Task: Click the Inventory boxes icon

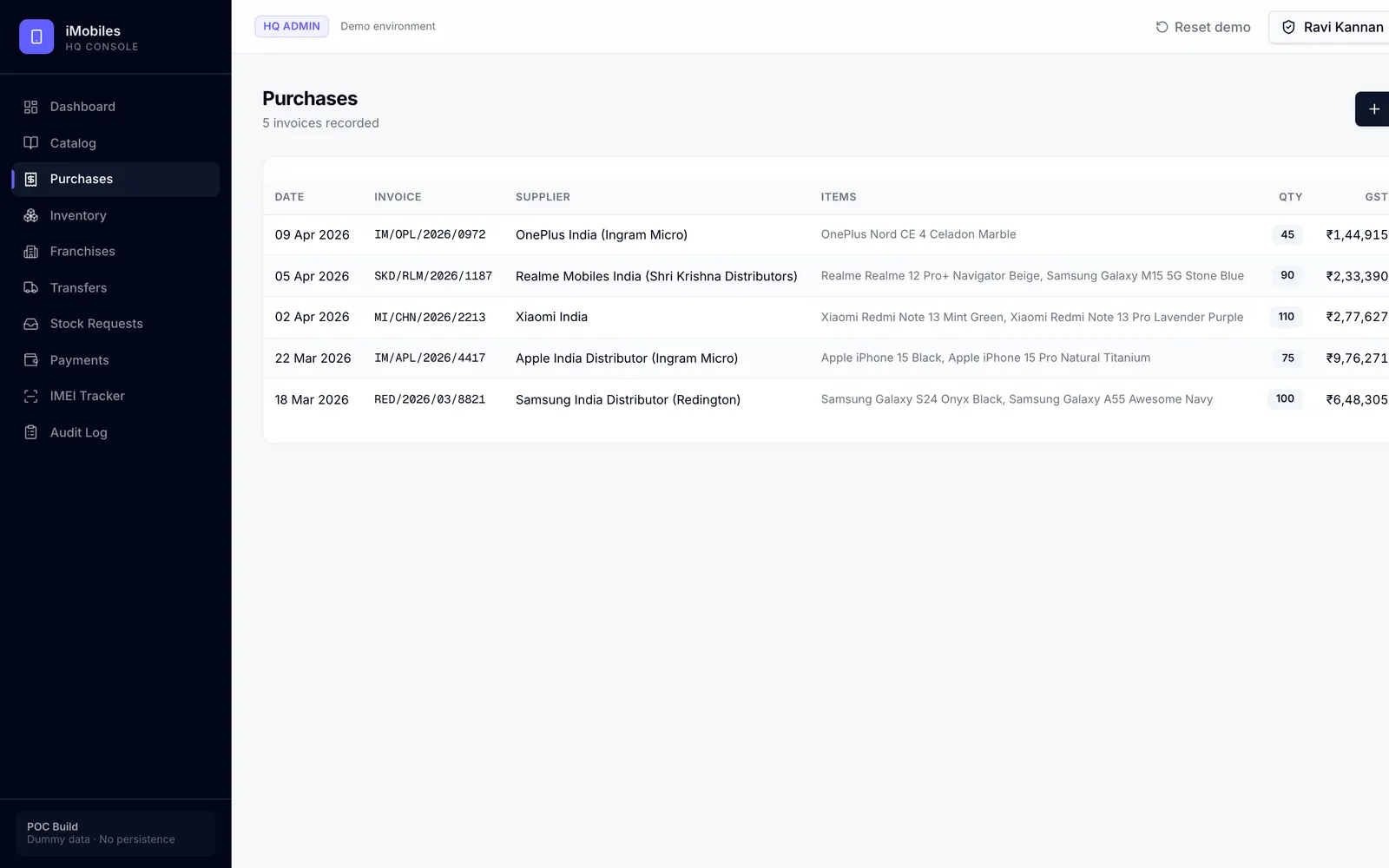Action: tap(30, 215)
